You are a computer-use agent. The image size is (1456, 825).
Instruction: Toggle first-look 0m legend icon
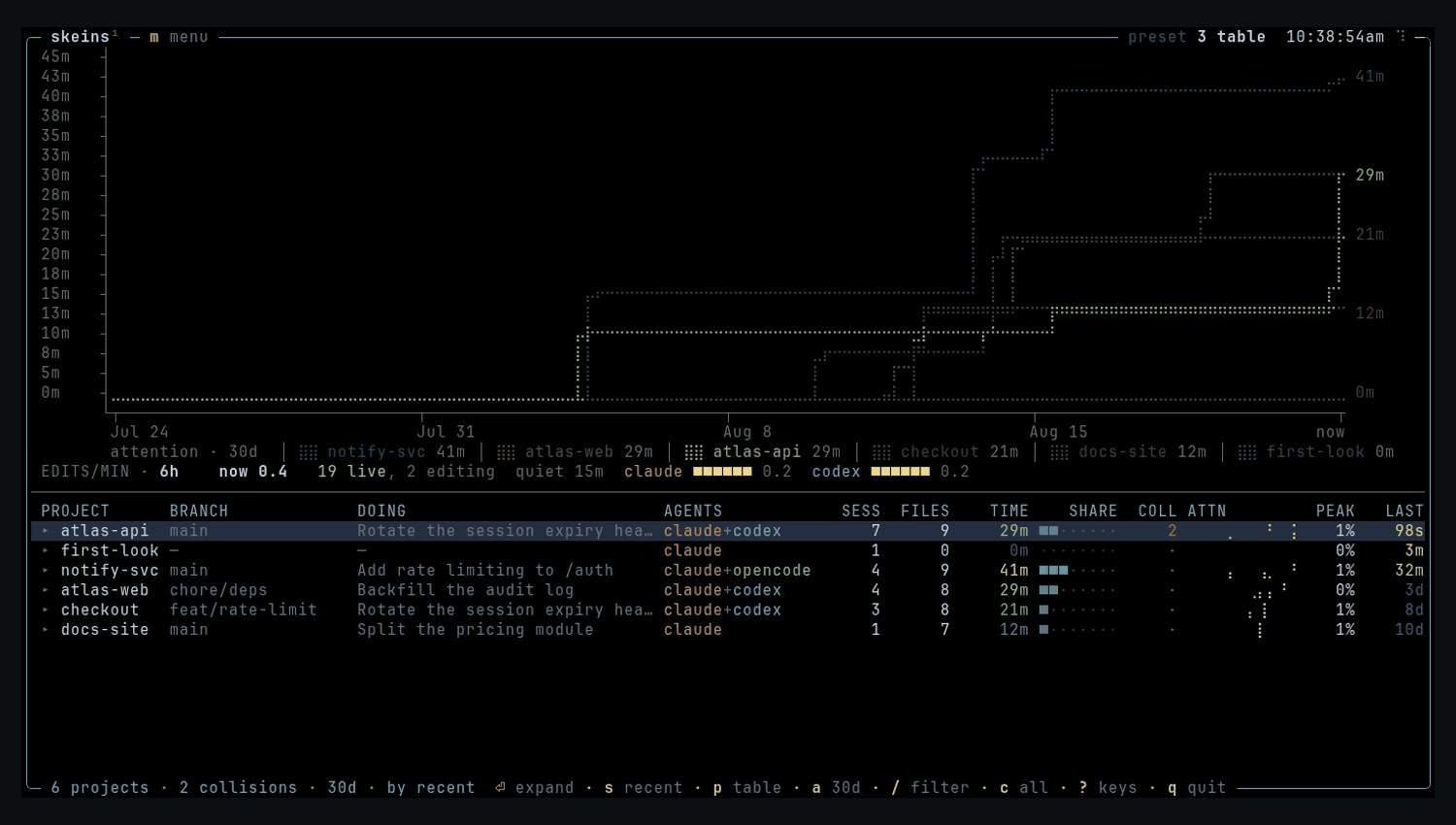(x=1247, y=452)
